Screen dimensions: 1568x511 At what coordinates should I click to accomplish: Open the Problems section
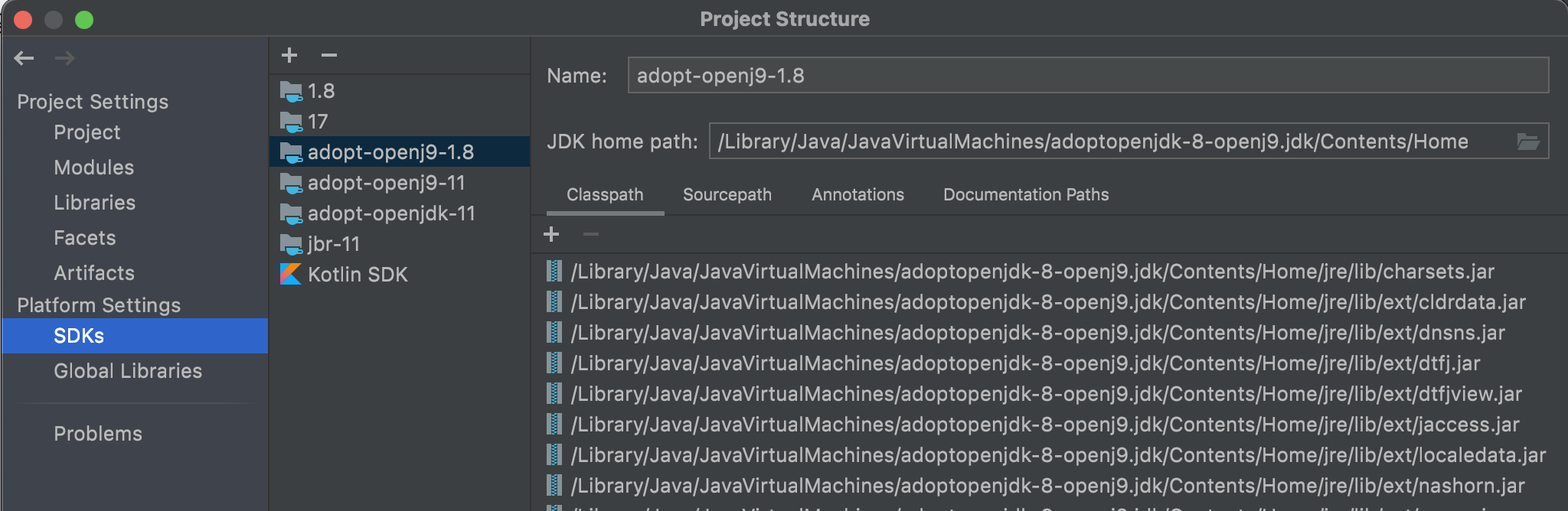point(98,434)
